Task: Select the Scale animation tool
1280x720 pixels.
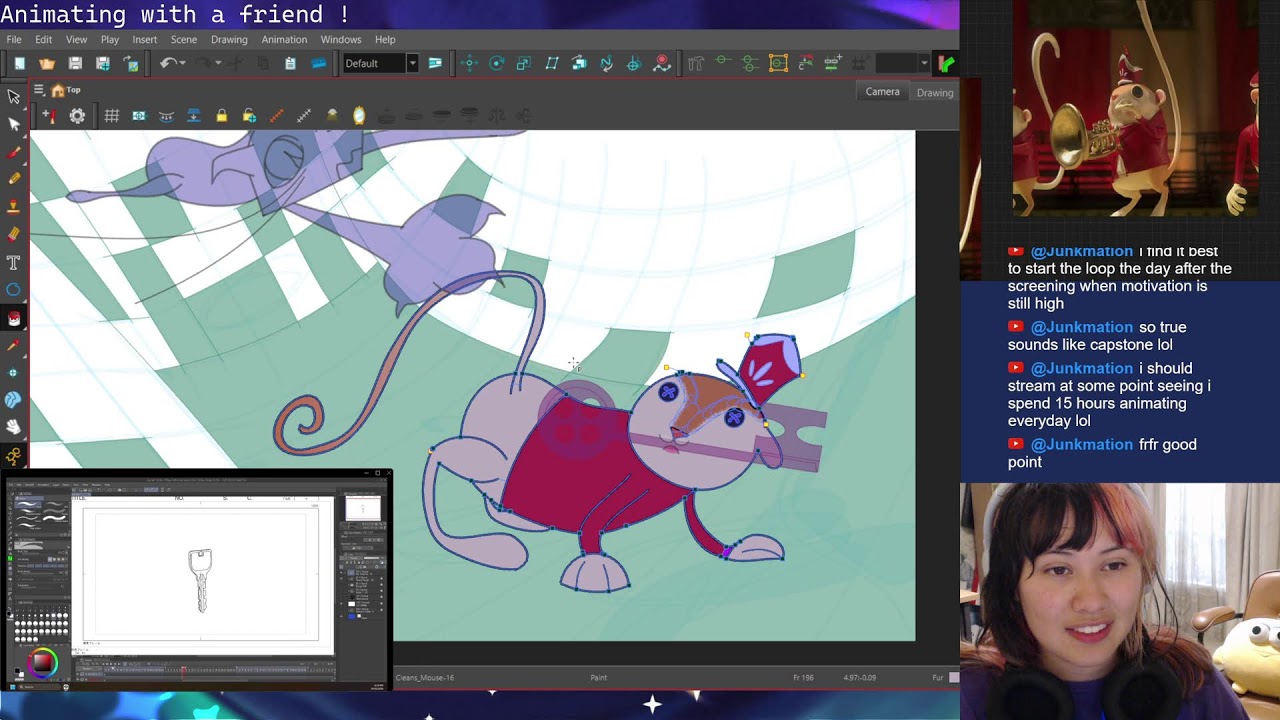Action: click(523, 63)
